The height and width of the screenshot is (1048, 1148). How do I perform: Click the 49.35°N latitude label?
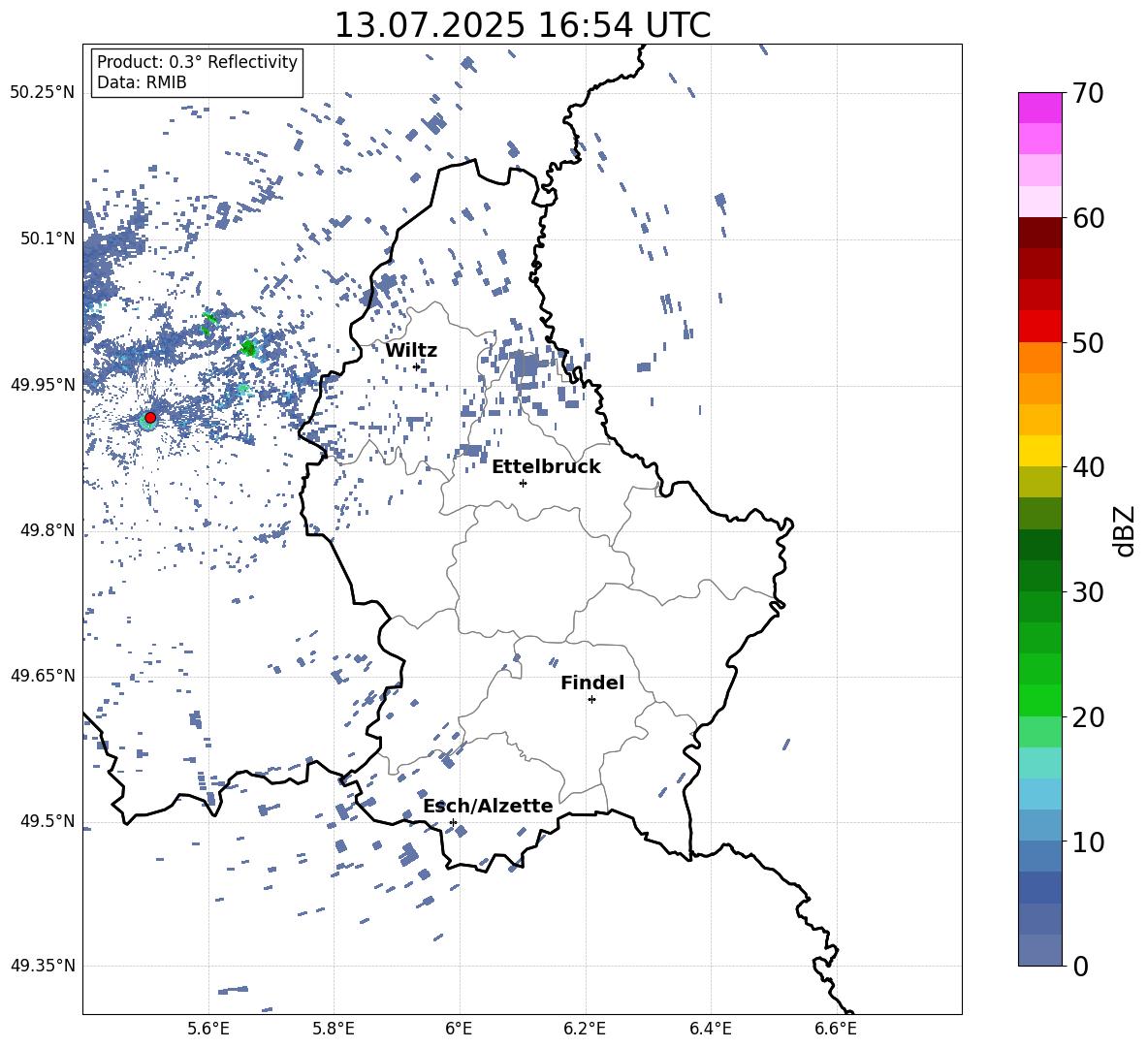tap(43, 966)
